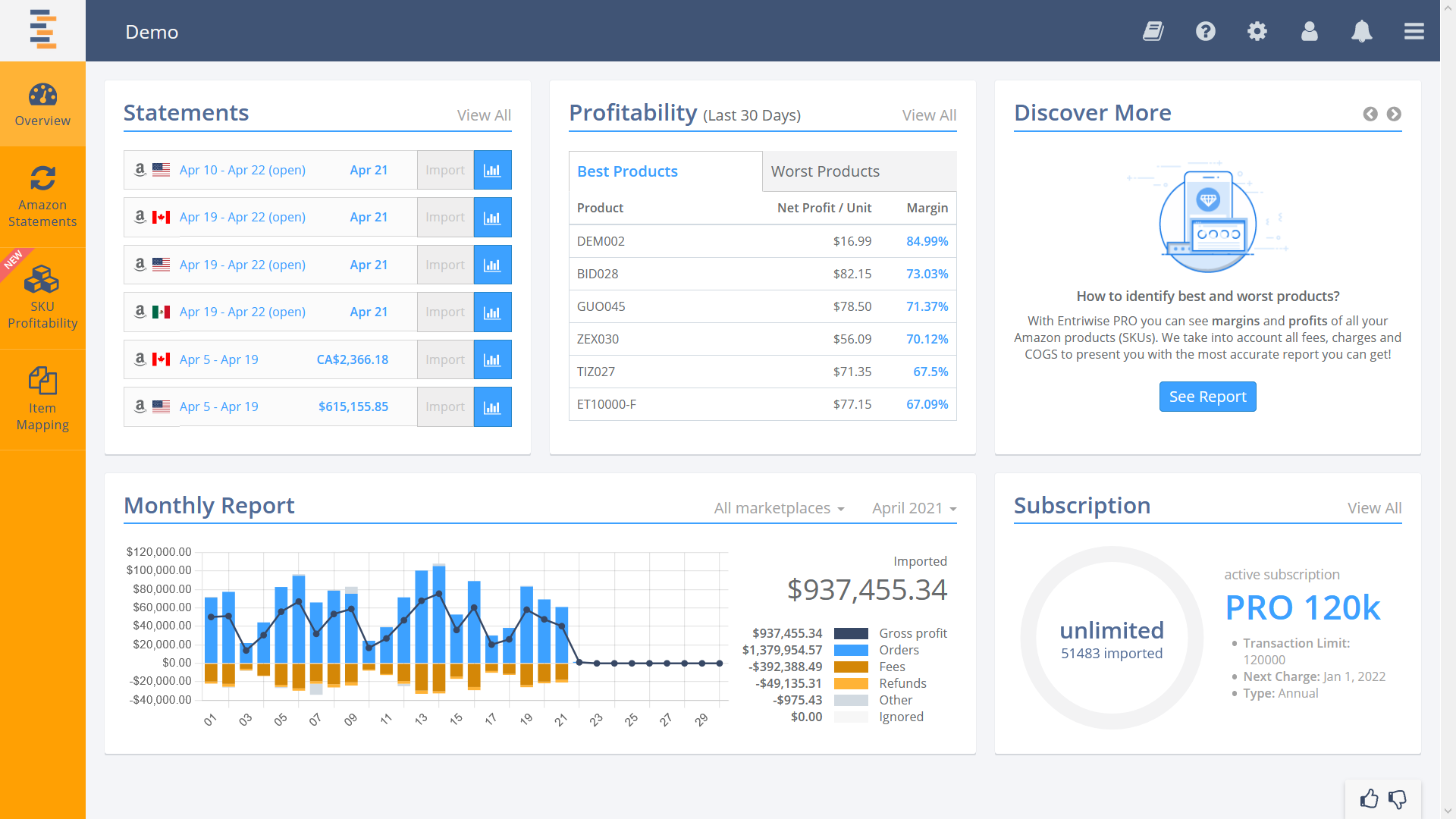Advance Discover More with right chevron arrow
The height and width of the screenshot is (819, 1456).
[1395, 115]
